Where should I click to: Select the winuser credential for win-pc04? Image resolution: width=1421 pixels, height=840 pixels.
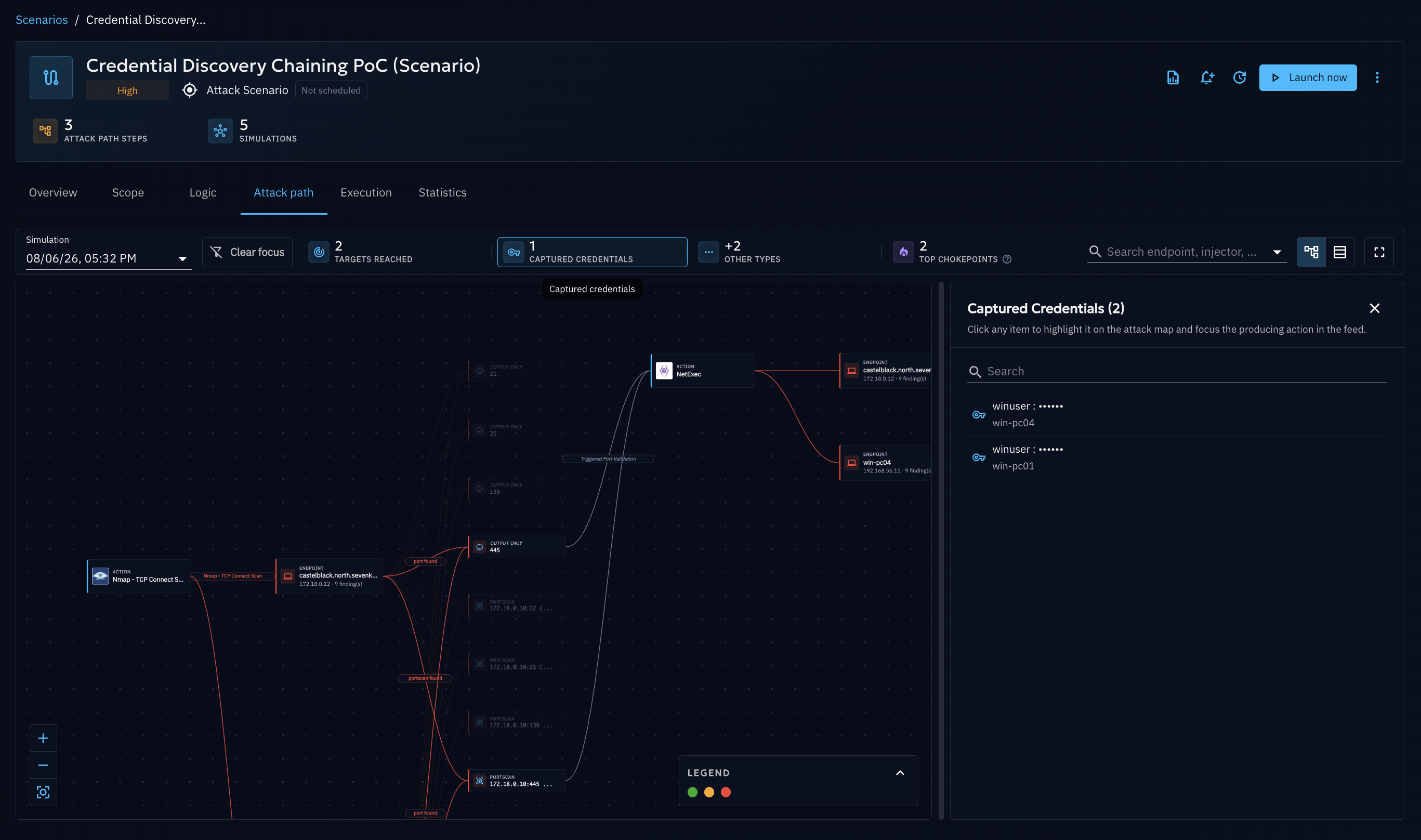coord(1177,414)
